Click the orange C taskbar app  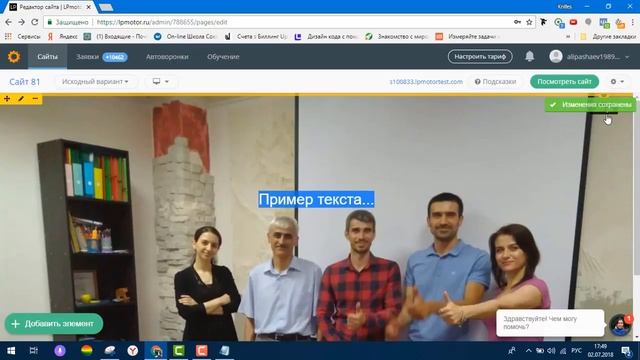202,351
